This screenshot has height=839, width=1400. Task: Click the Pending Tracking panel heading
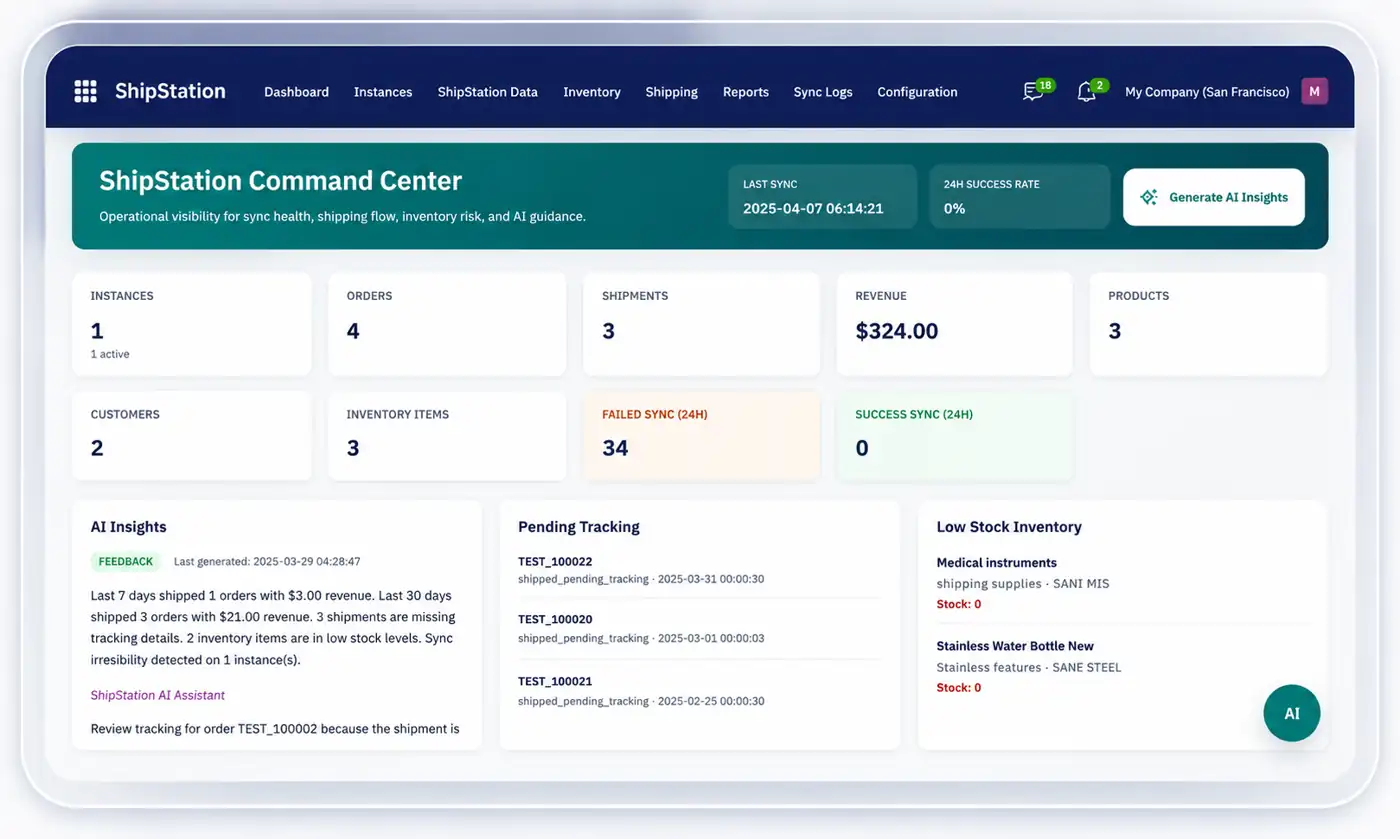[579, 527]
